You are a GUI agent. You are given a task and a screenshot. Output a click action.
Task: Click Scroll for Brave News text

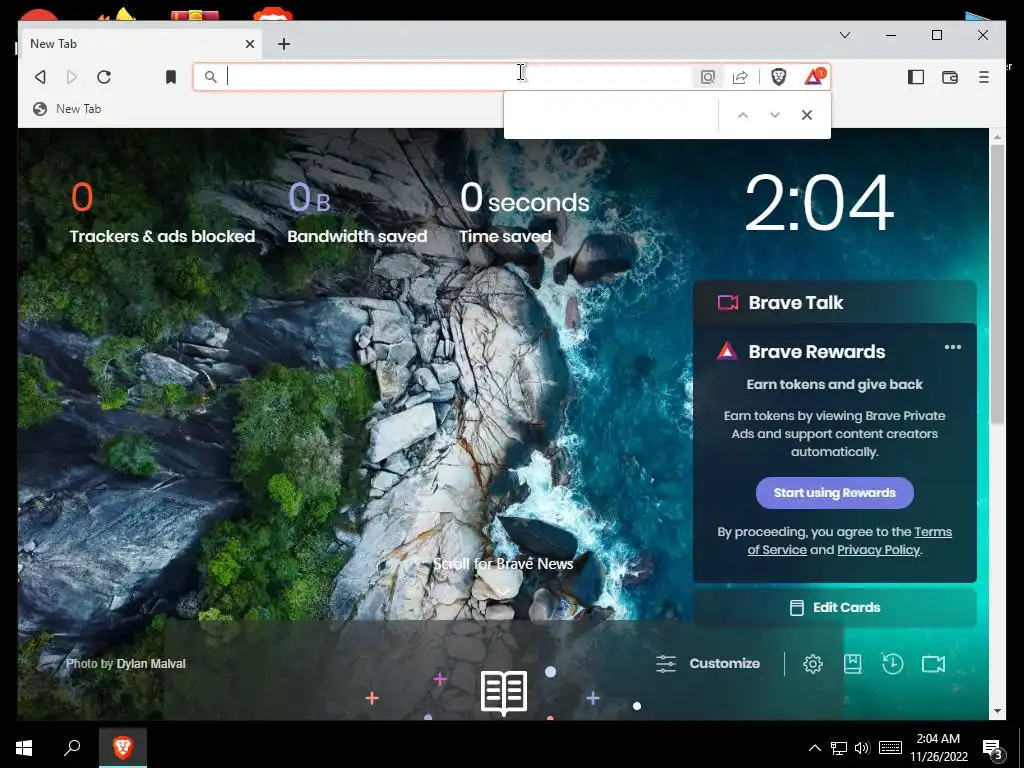[x=503, y=564]
